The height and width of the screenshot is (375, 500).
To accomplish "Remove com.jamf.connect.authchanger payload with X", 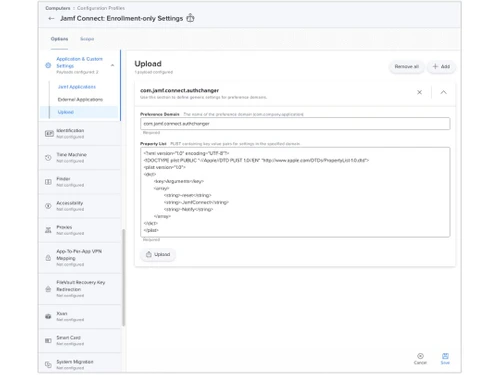I will (x=419, y=92).
